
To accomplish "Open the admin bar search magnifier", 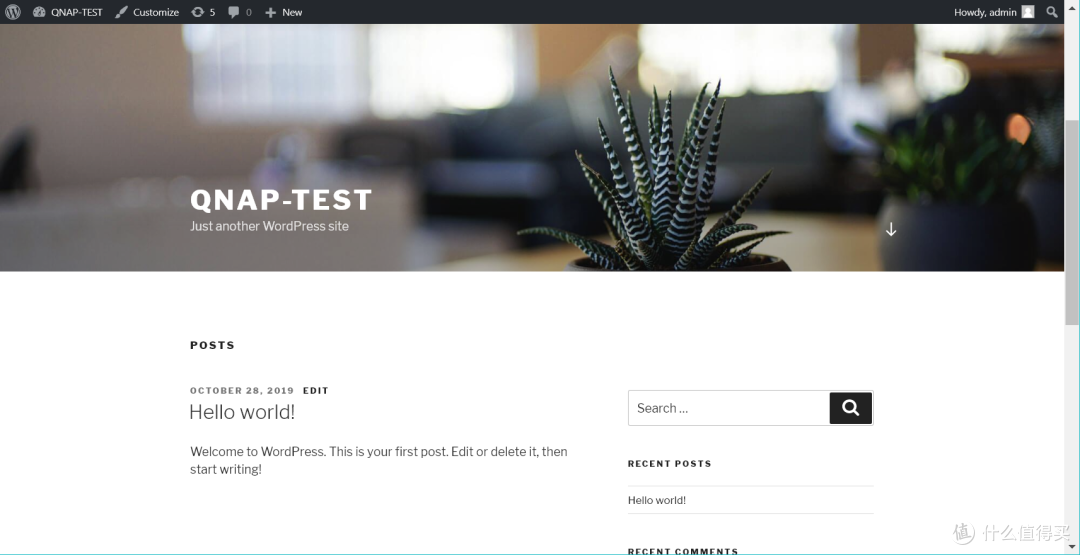I will tap(1052, 12).
